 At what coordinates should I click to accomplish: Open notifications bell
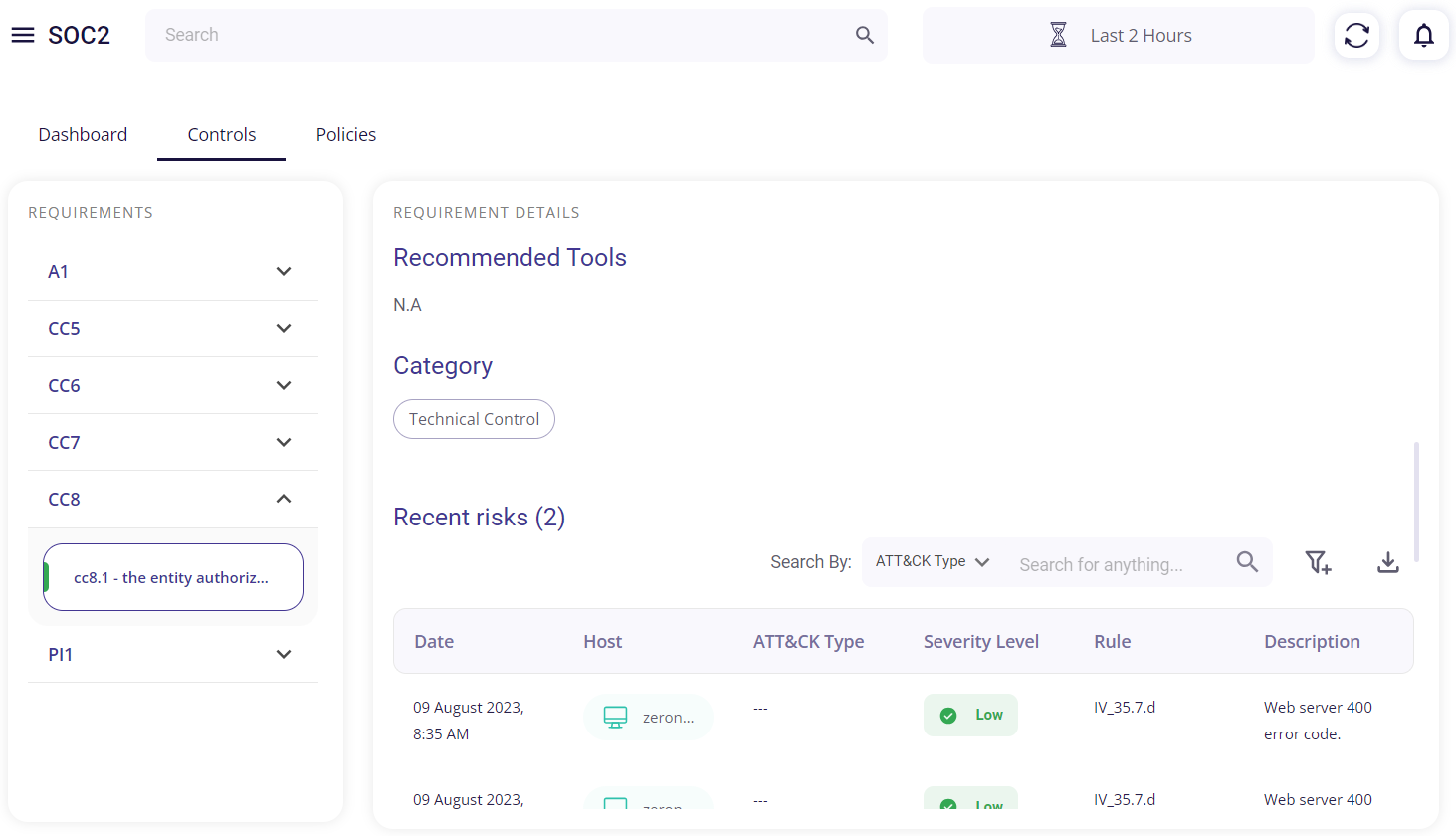pyautogui.click(x=1424, y=35)
